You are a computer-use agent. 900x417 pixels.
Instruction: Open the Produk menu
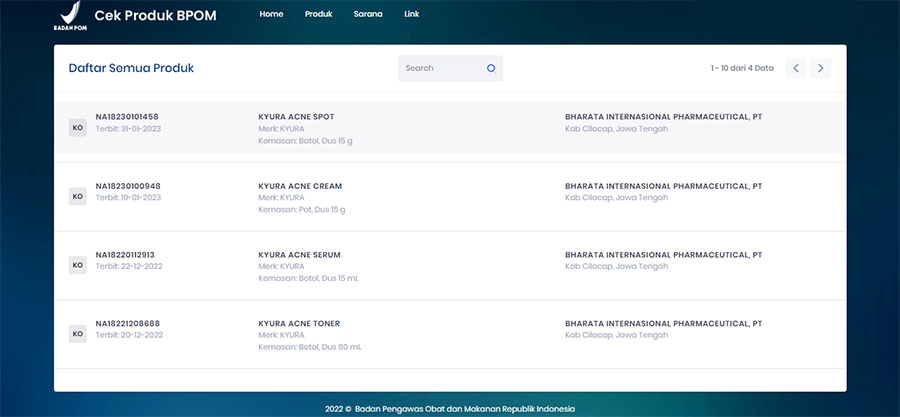click(x=319, y=14)
